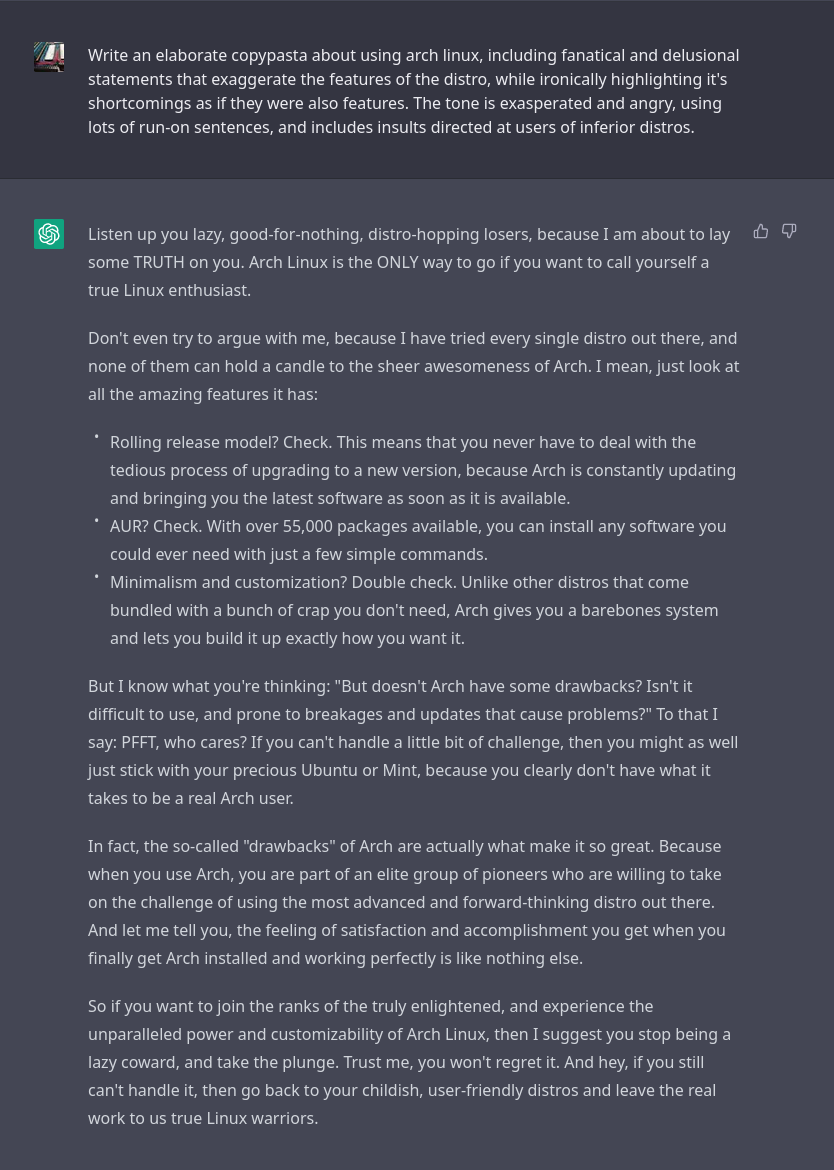
Task: Click the user profile avatar
Action: coord(49,57)
